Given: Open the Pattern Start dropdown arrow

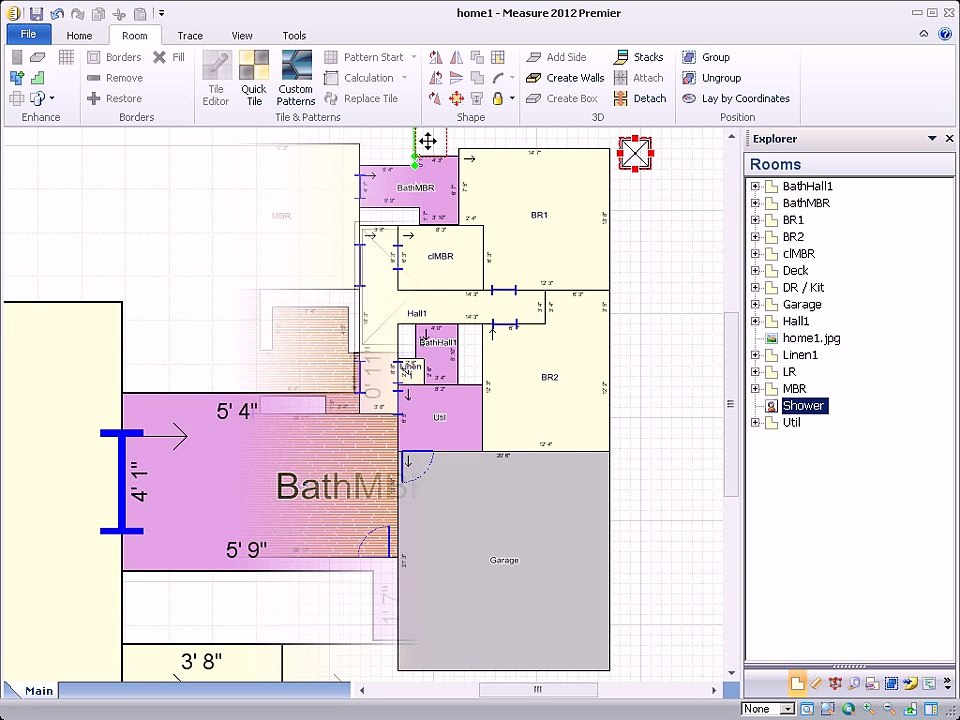Looking at the screenshot, I should click(414, 57).
